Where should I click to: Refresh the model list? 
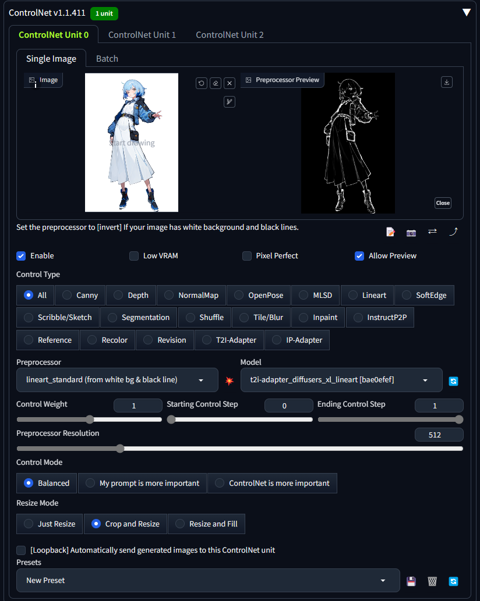[453, 381]
